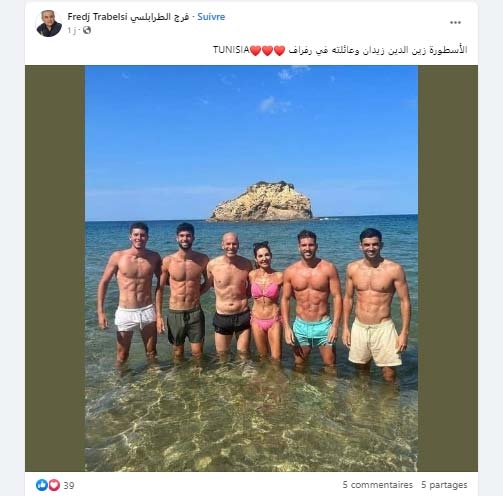Open the post's "1 j" timestamp
503x496 pixels.
[x=71, y=30]
